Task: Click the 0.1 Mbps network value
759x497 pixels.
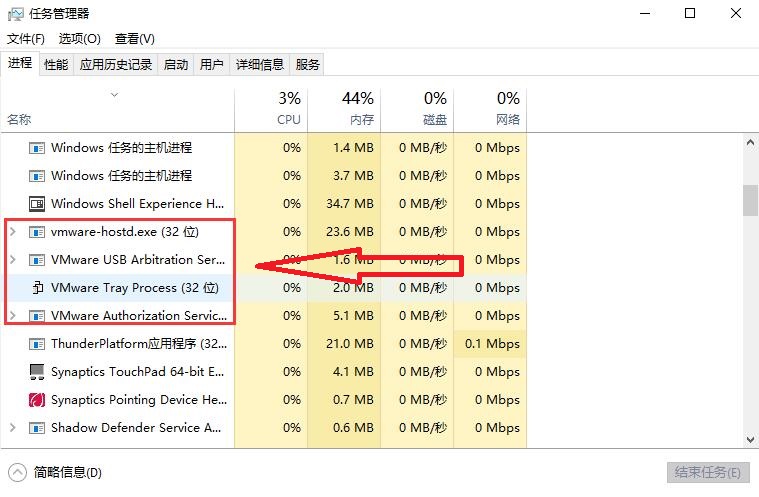Action: pos(492,344)
